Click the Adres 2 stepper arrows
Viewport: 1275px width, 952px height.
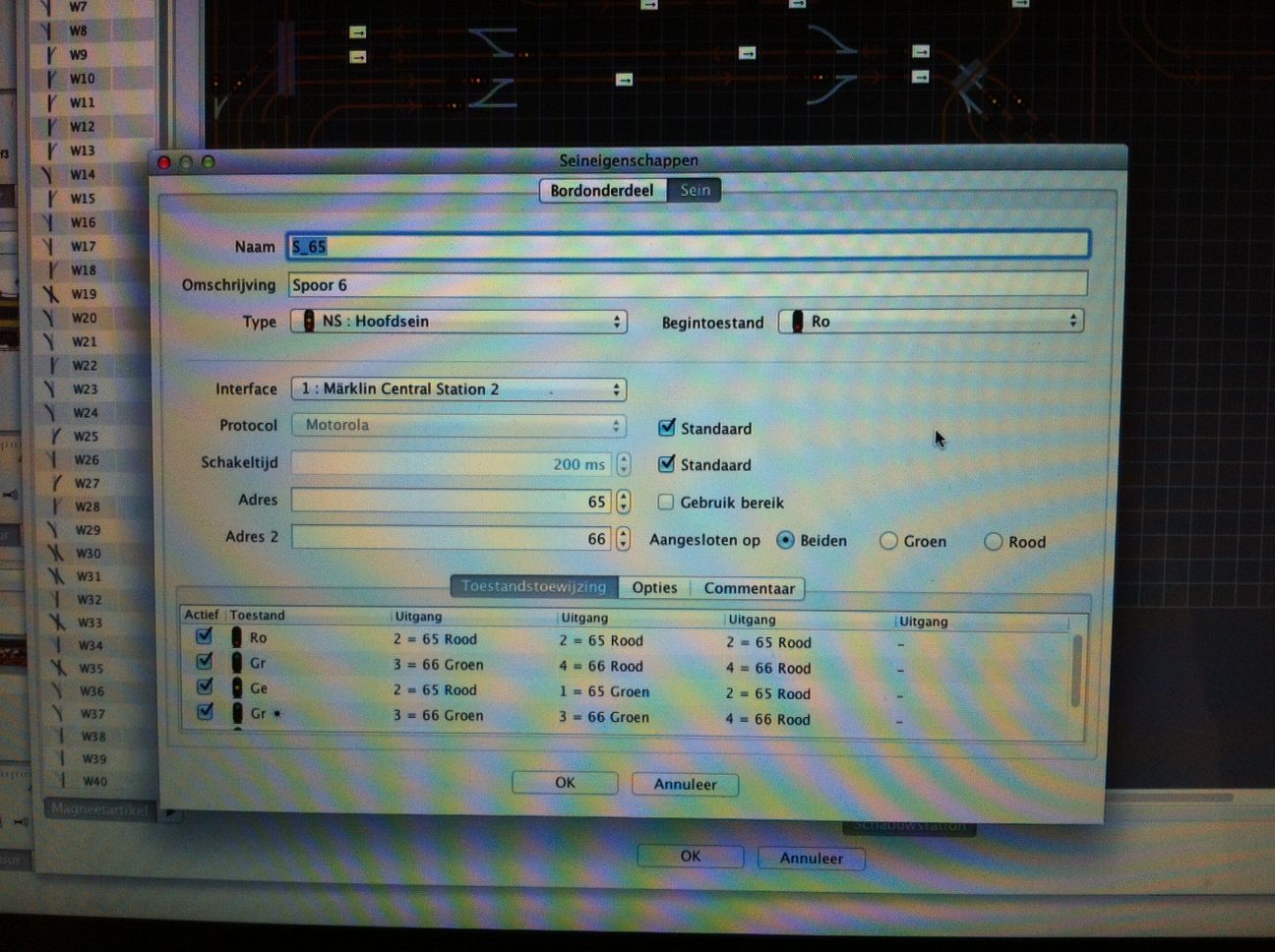tap(624, 538)
